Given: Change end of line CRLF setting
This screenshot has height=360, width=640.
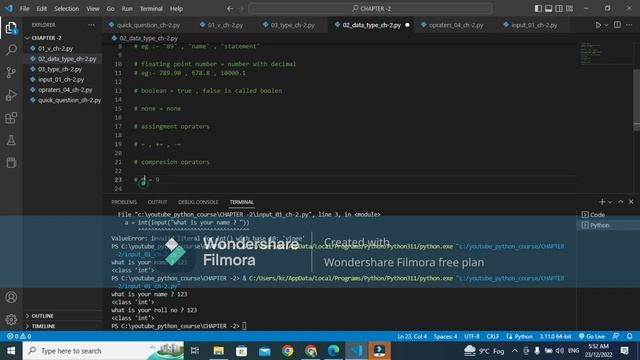Looking at the screenshot, I should (493, 336).
